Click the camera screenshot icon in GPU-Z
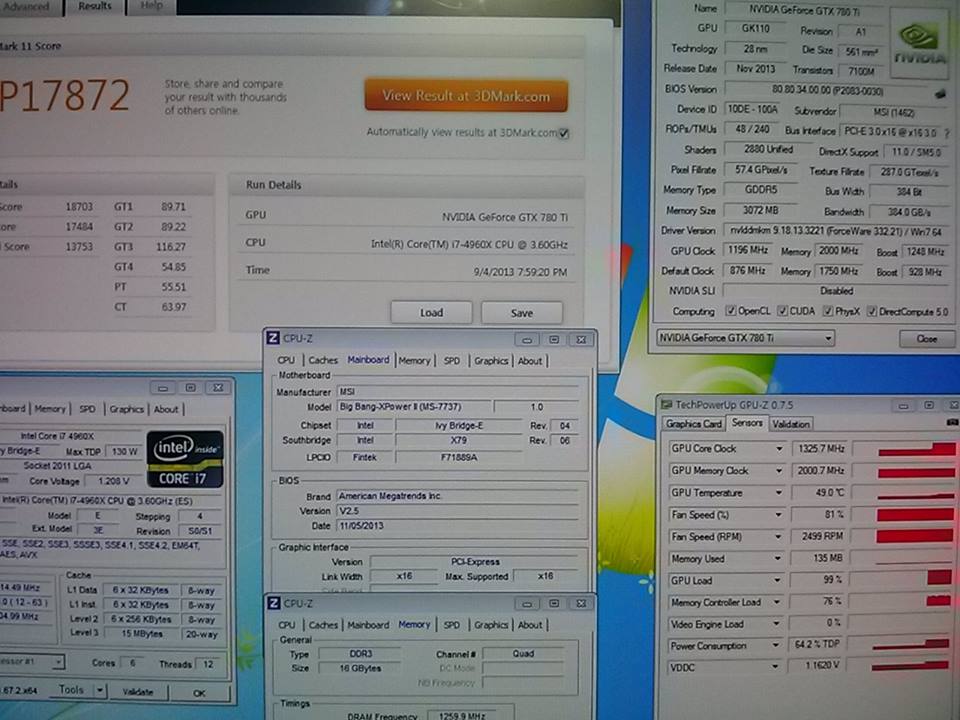960x720 pixels. (x=950, y=423)
